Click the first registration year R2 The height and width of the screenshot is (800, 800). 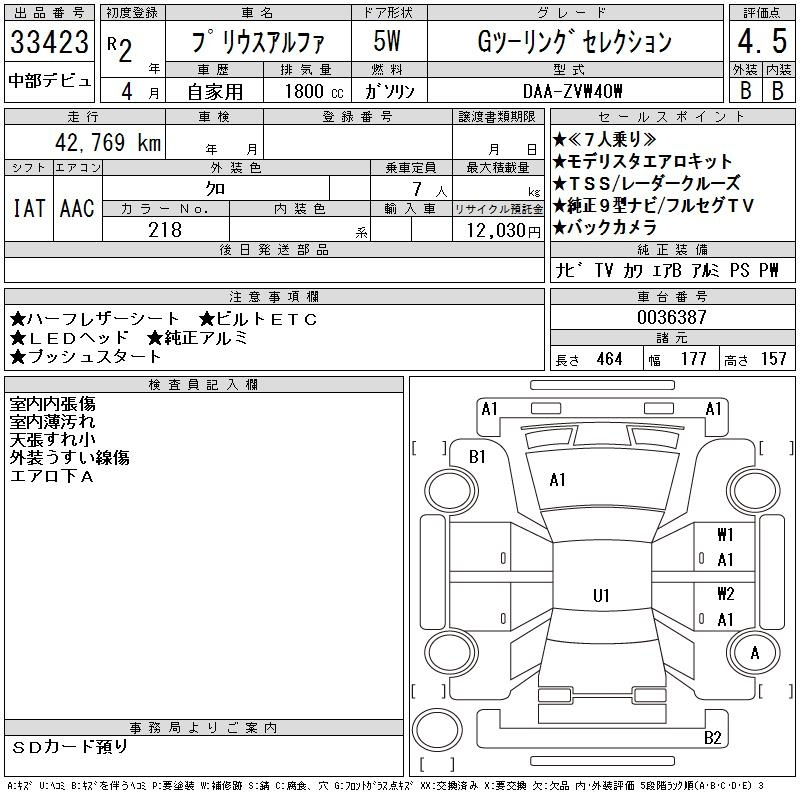[120, 49]
